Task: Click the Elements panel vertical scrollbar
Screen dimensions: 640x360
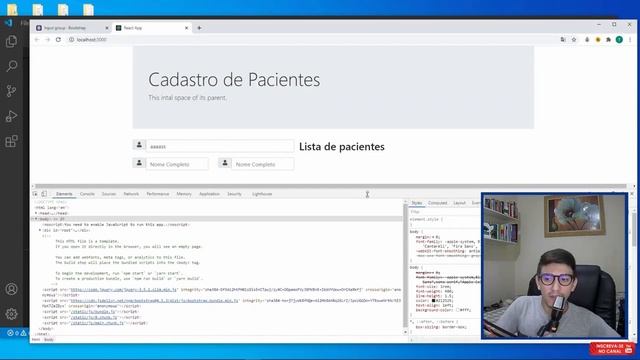Action: pos(405,267)
